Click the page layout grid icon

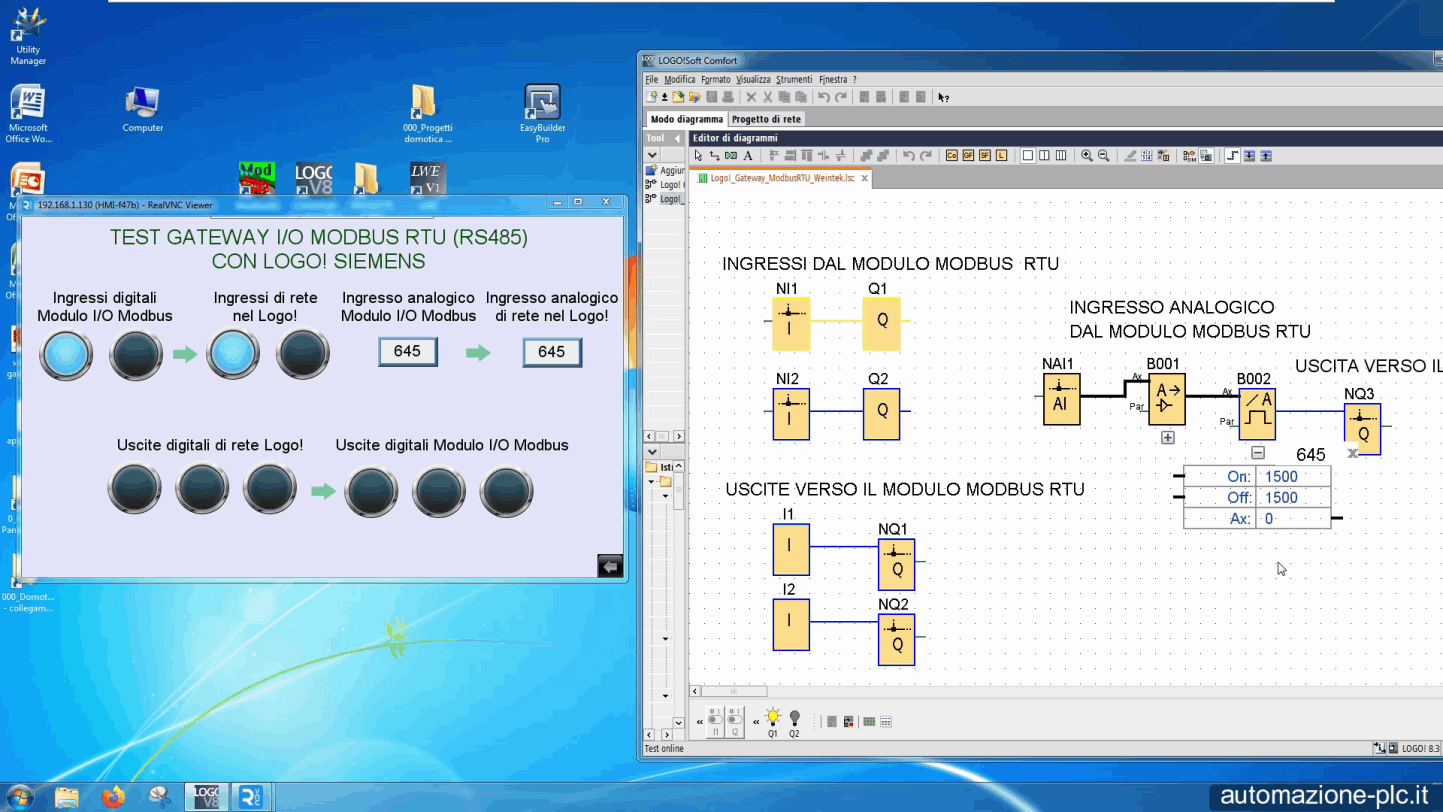[1147, 155]
